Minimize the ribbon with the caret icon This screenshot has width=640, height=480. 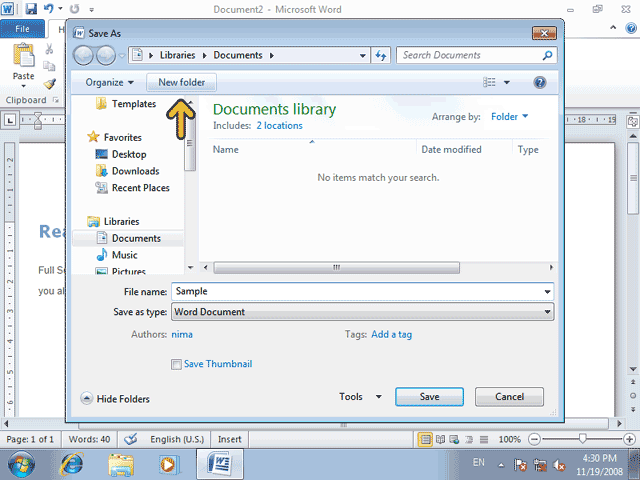click(x=613, y=28)
